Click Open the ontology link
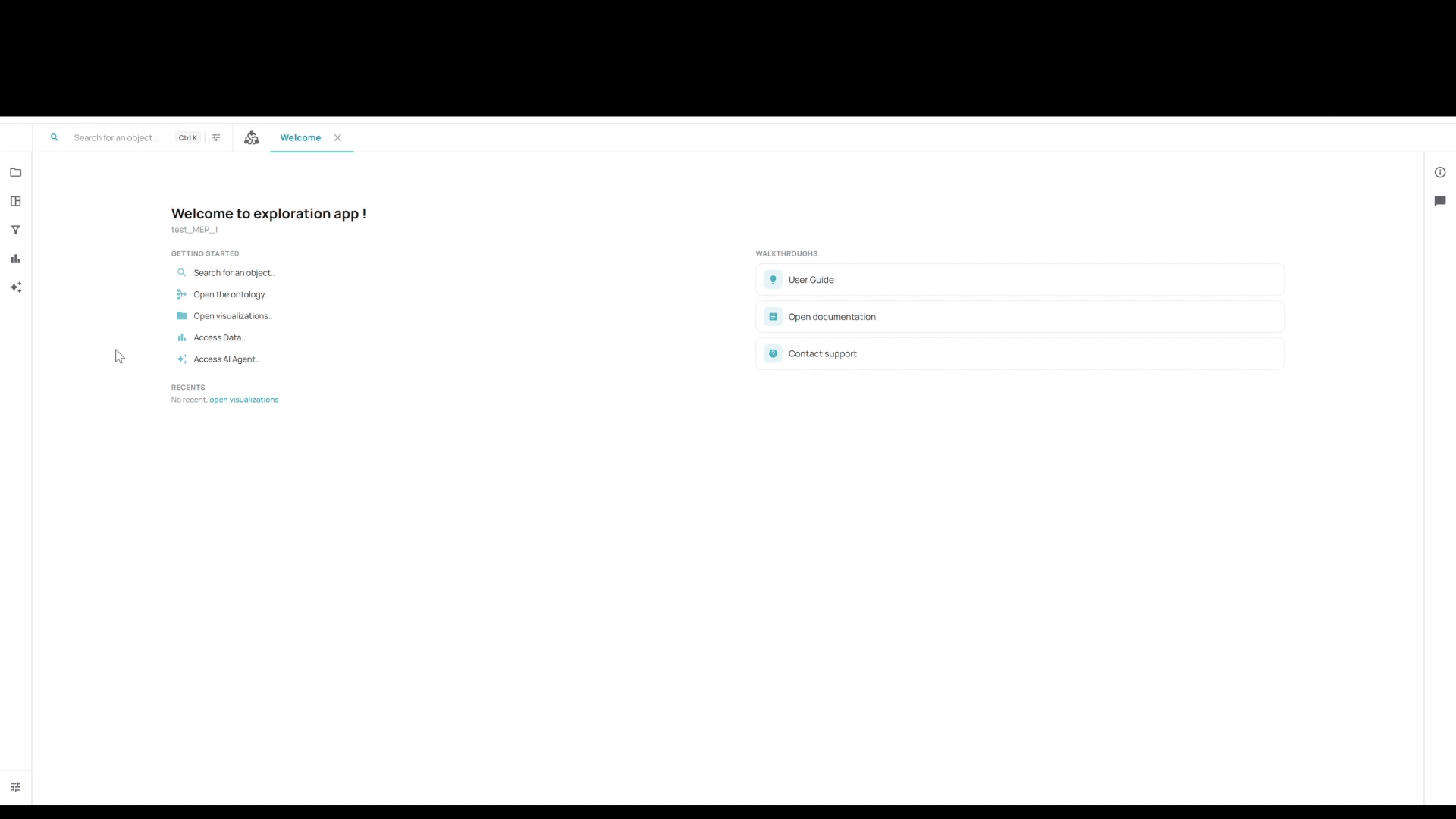This screenshot has width=1456, height=819. 231,295
